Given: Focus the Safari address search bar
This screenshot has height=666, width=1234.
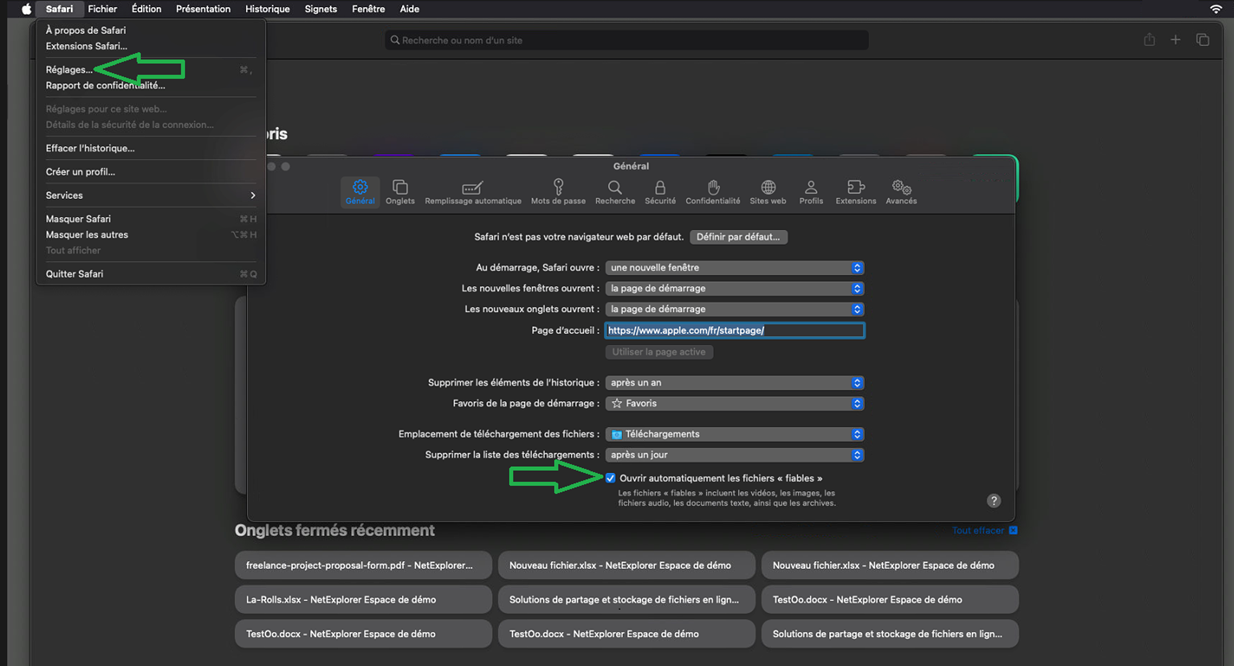Looking at the screenshot, I should pos(627,40).
